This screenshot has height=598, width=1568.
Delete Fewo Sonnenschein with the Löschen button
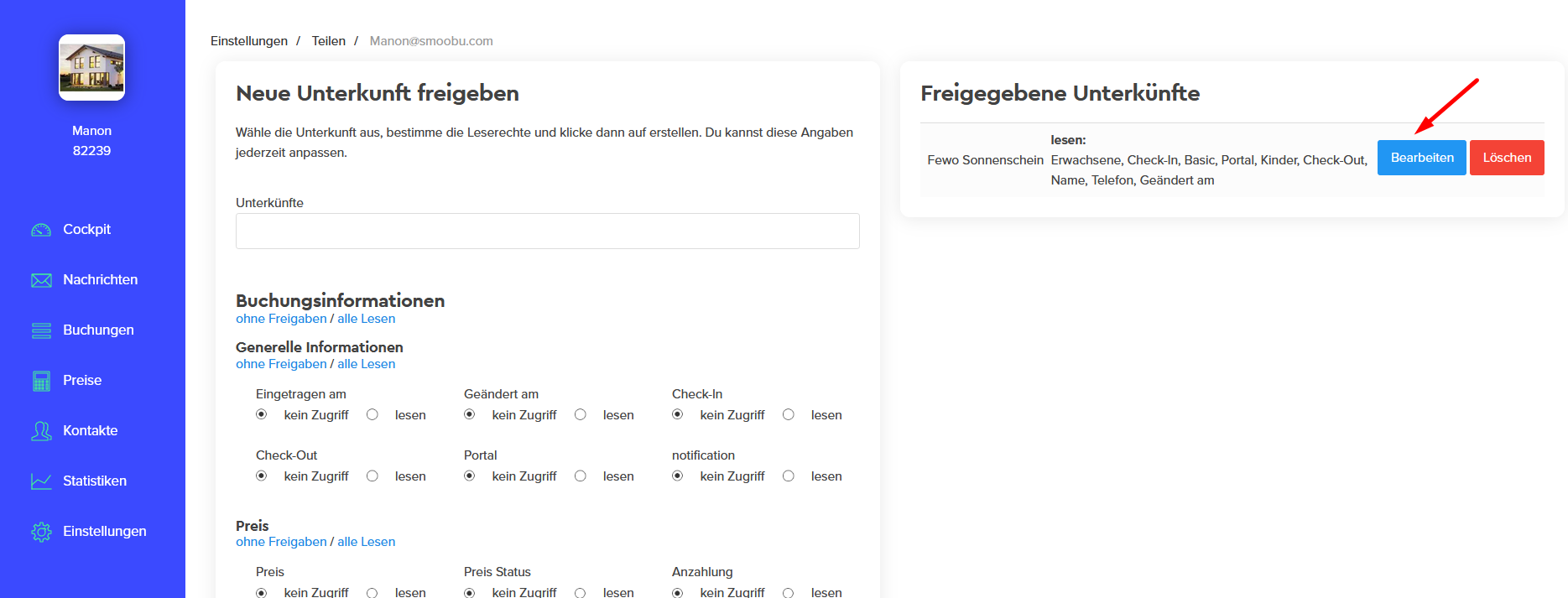point(1507,158)
